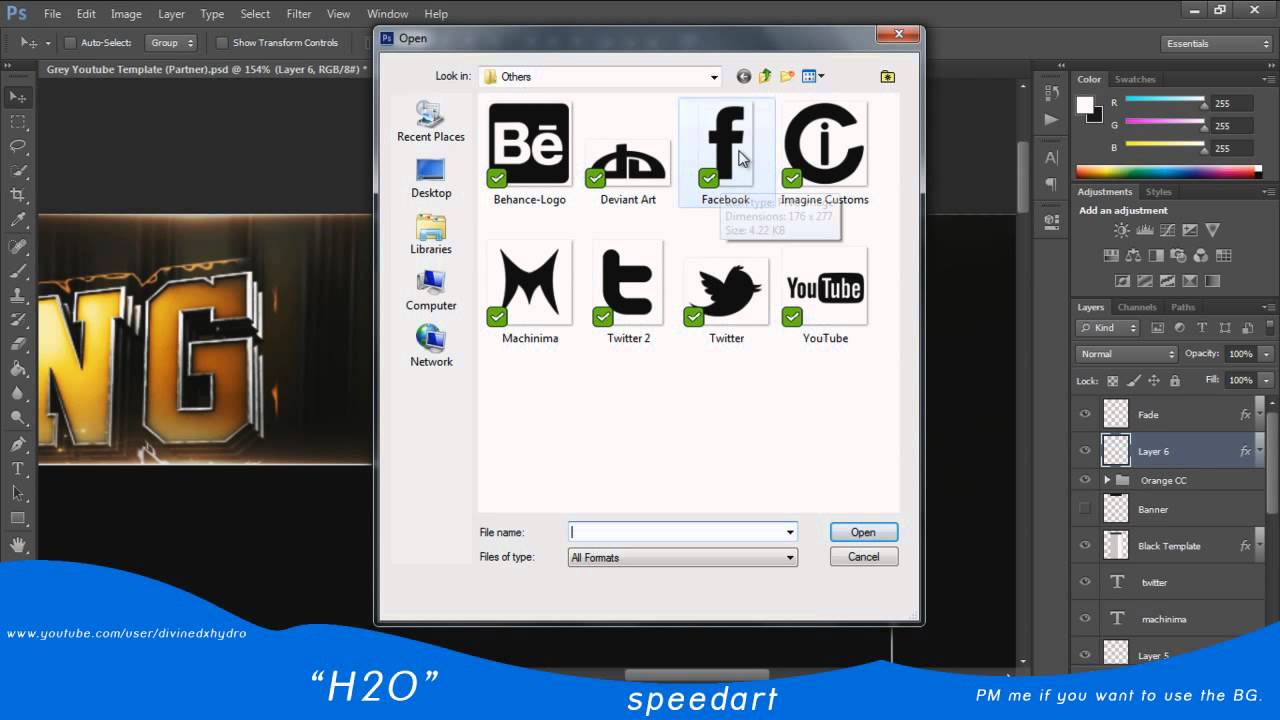Filter layers by type layers icon
The width and height of the screenshot is (1280, 720).
pos(1202,328)
